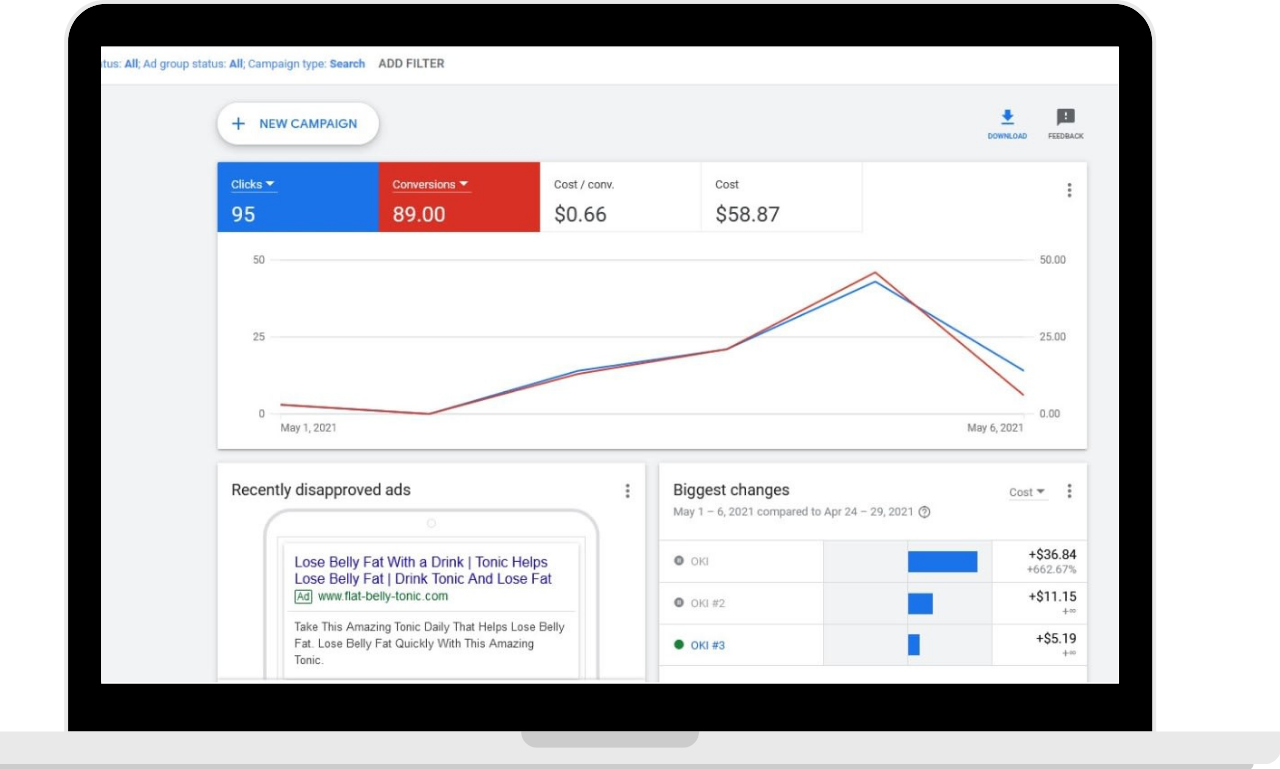Open the chart overflow menu (three dots)

[x=1068, y=189]
